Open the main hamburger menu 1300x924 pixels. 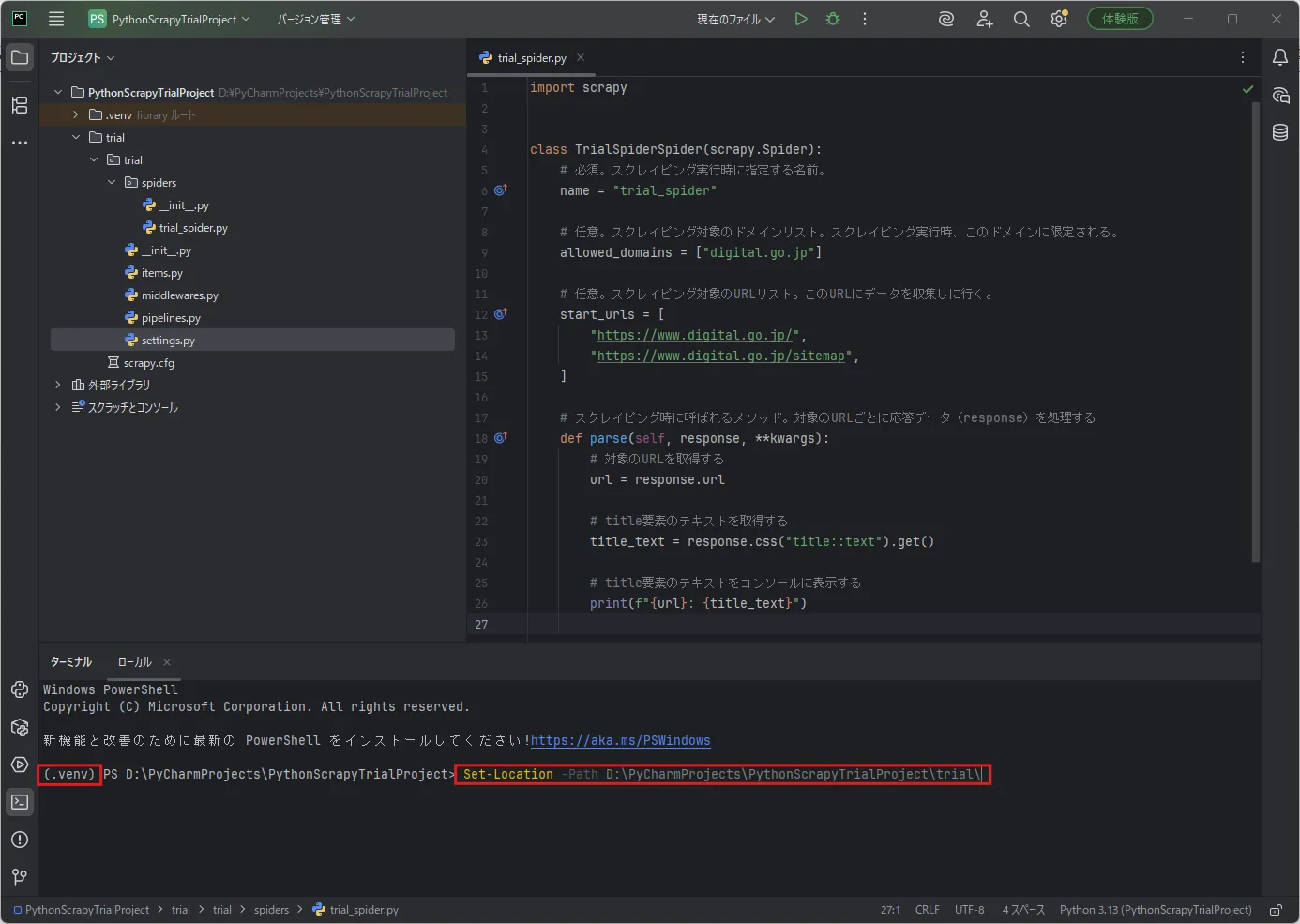(56, 19)
